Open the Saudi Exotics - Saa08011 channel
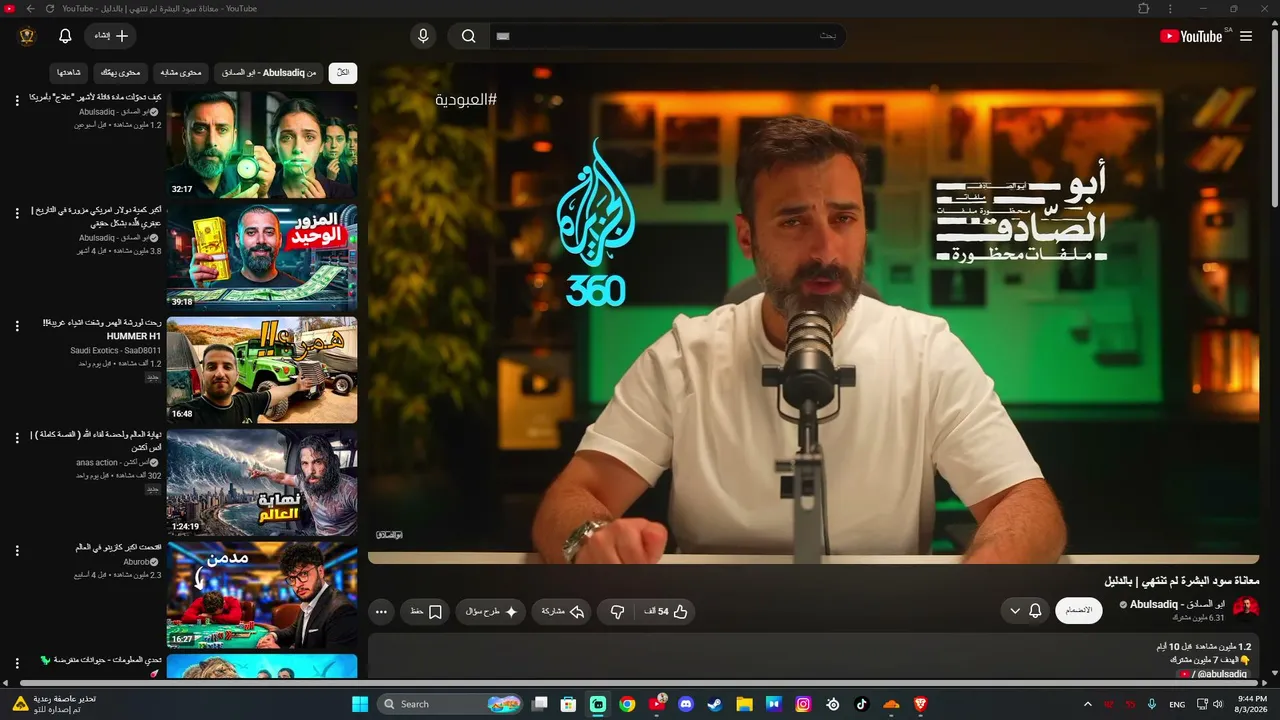This screenshot has height=720, width=1280. click(116, 351)
